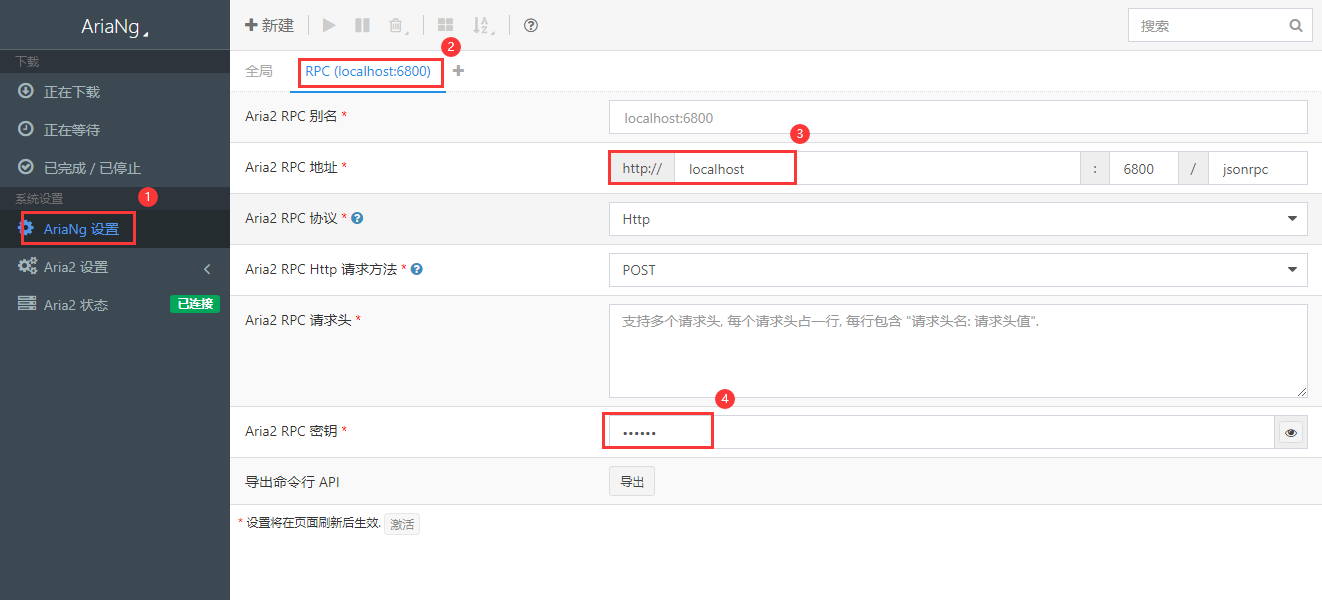The image size is (1322, 600).
Task: Click the 正在下载 download circle icon
Action: (x=26, y=91)
